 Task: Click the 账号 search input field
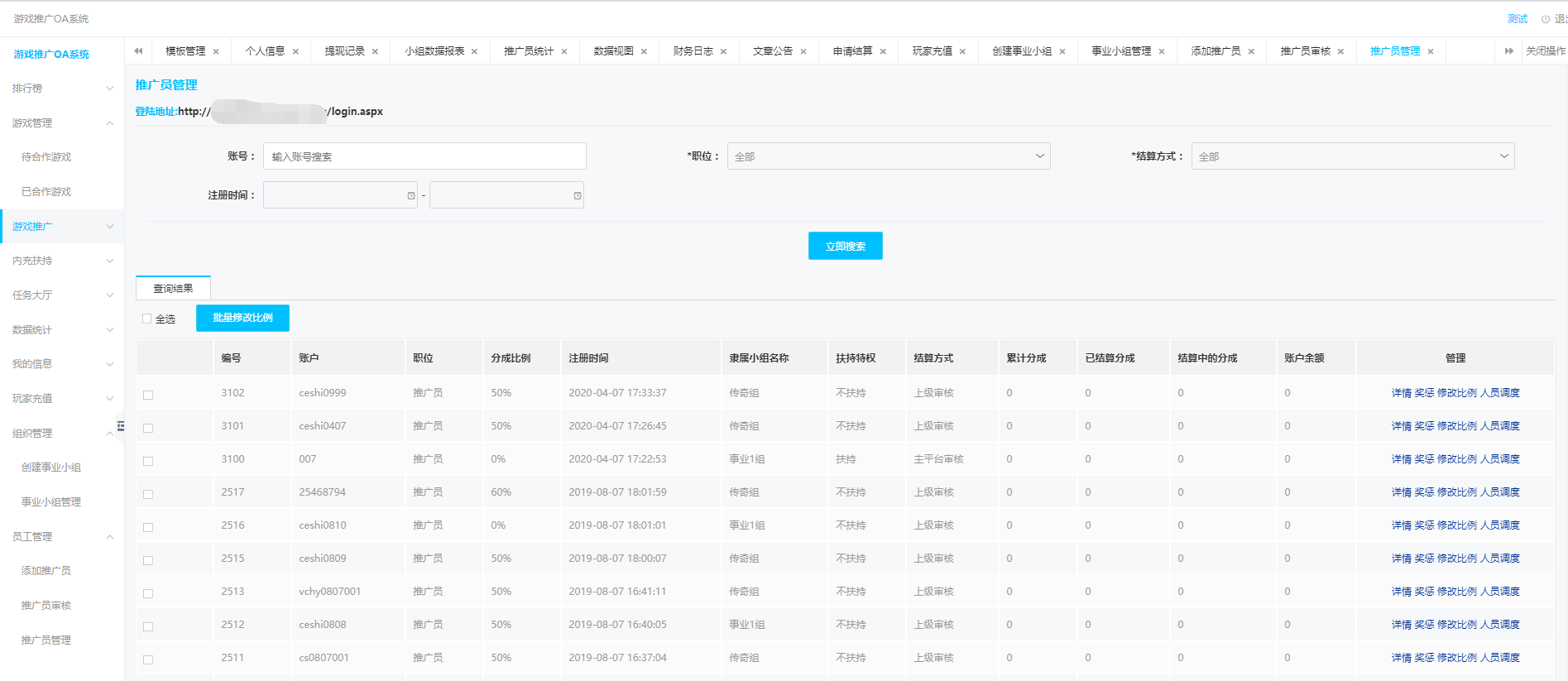[x=424, y=156]
